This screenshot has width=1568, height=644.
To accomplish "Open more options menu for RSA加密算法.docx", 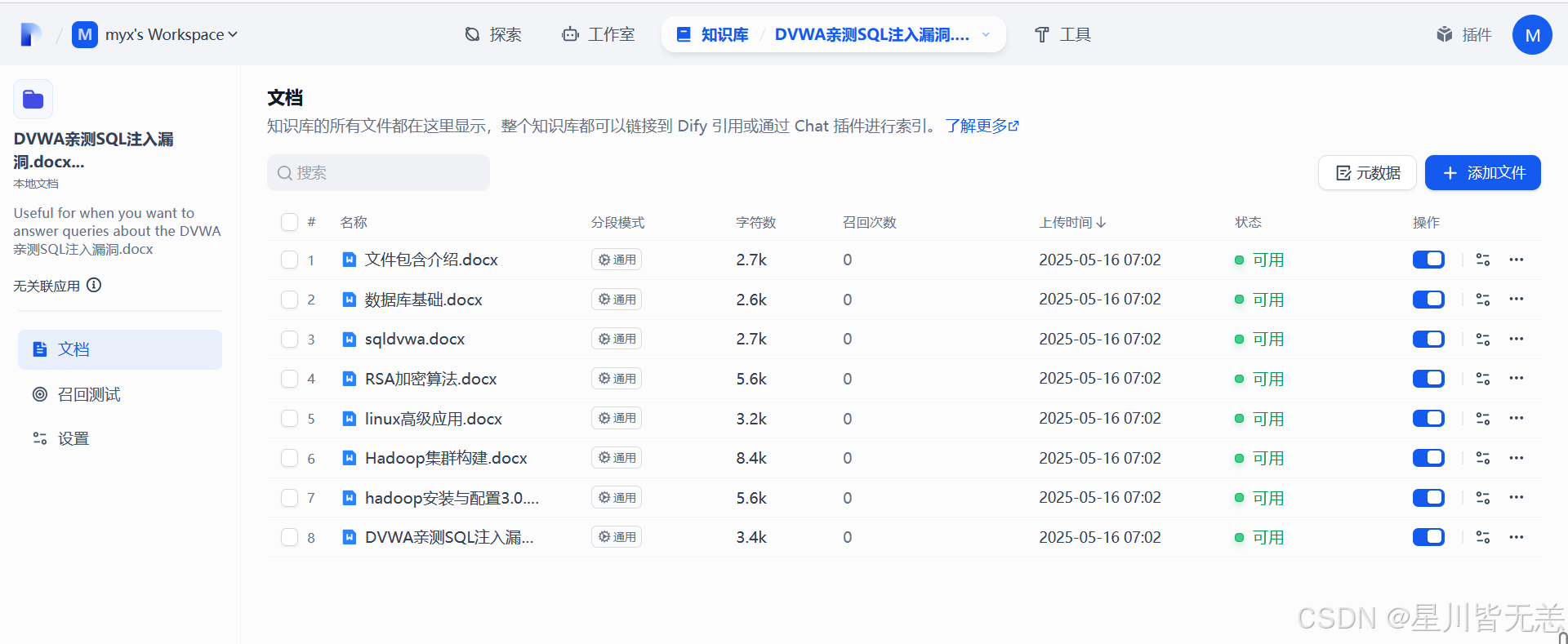I will click(x=1517, y=379).
